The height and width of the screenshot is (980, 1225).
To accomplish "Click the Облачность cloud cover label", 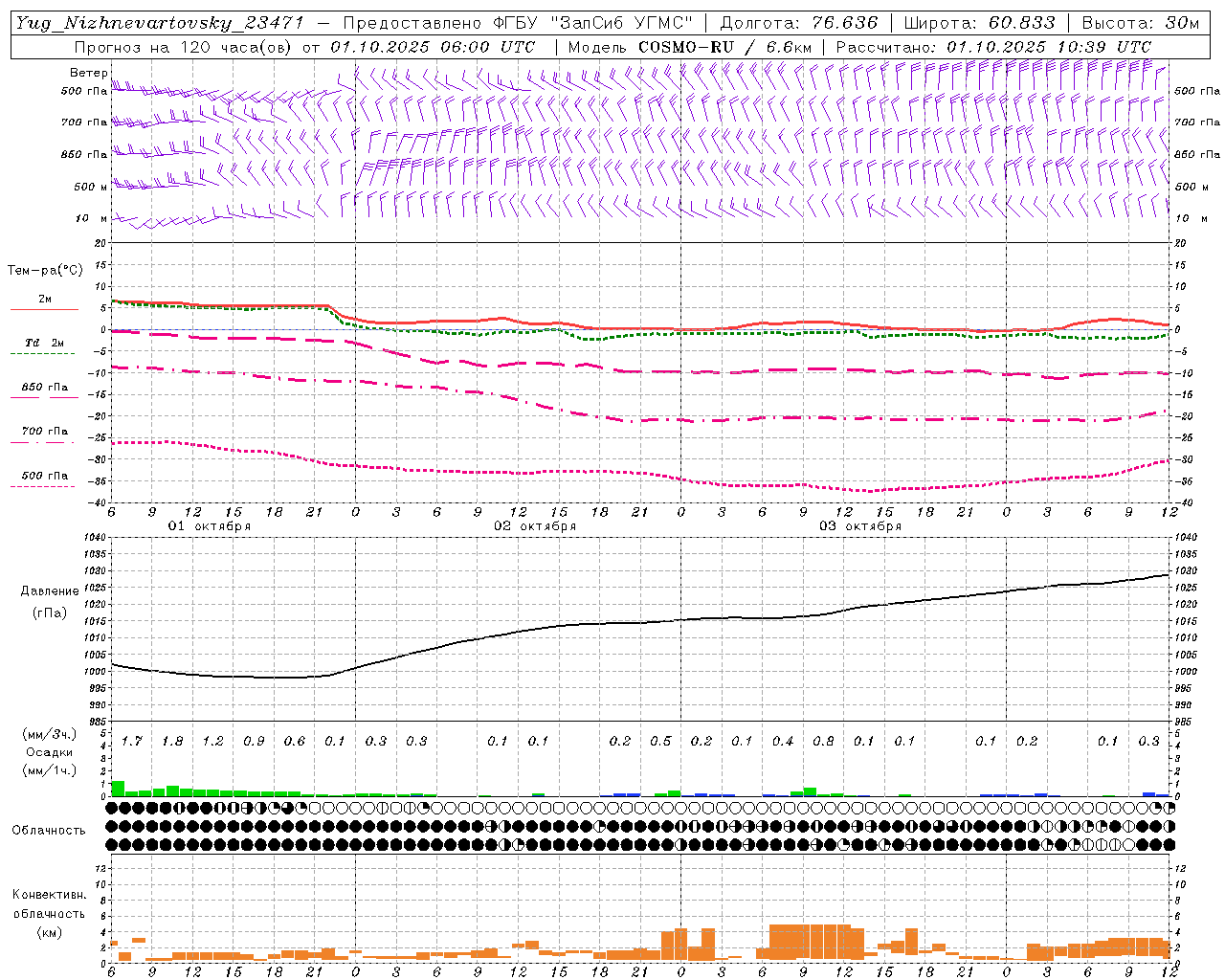I will (x=49, y=831).
